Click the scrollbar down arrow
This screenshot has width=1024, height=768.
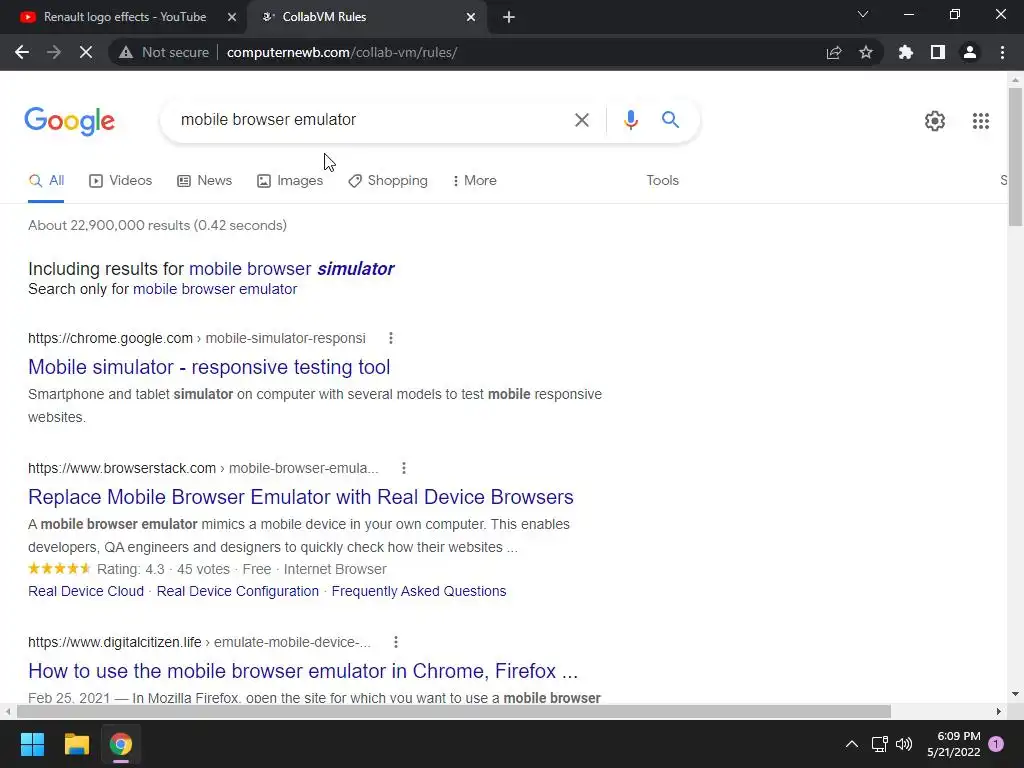(1015, 694)
